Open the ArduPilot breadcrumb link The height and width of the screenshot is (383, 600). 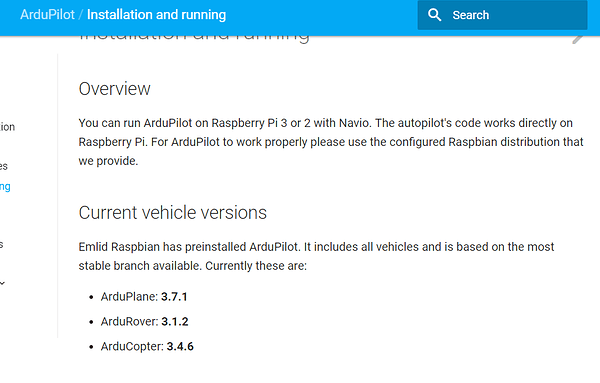pos(47,15)
